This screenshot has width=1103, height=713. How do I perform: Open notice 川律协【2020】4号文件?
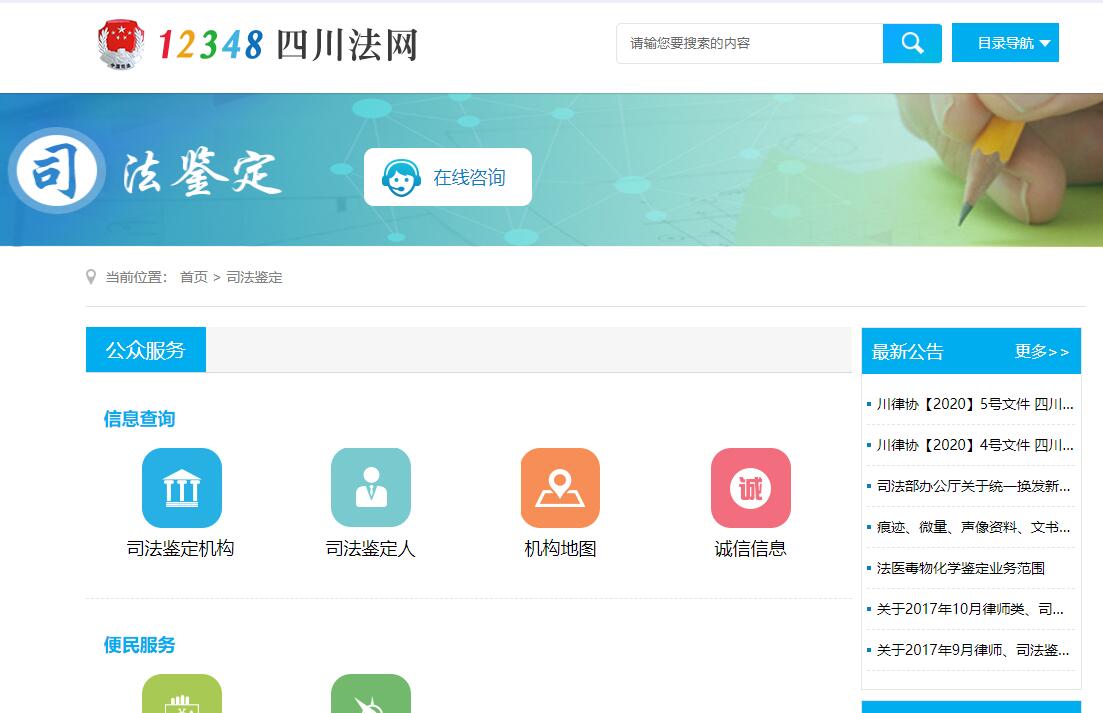974,445
